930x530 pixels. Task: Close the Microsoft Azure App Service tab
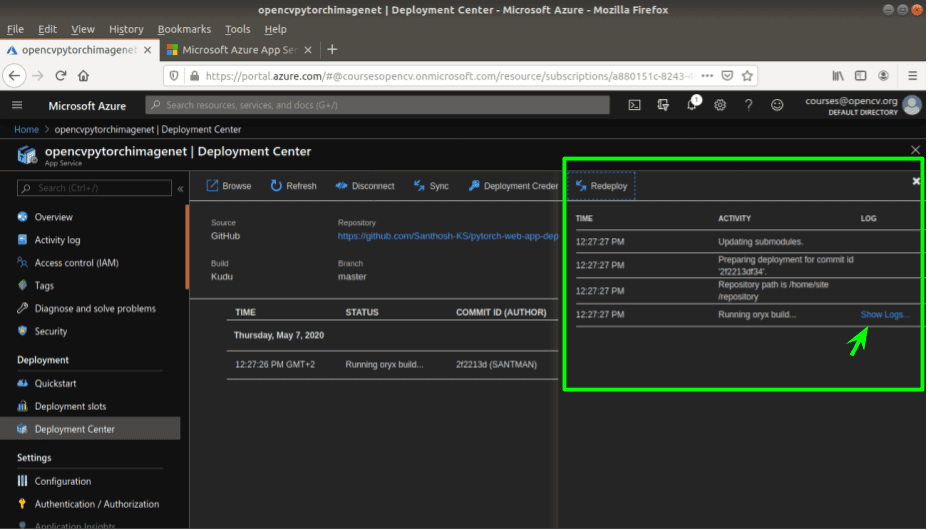308,50
